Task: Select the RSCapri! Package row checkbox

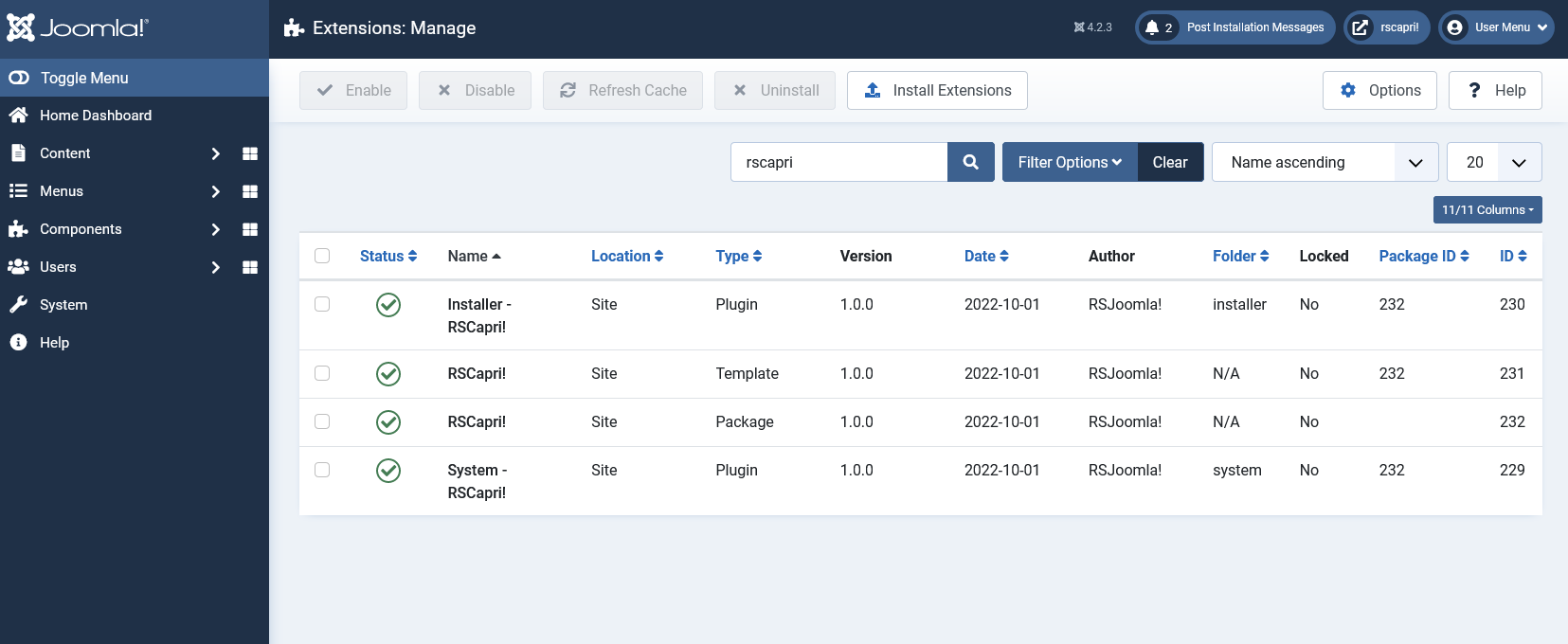Action: tap(322, 421)
